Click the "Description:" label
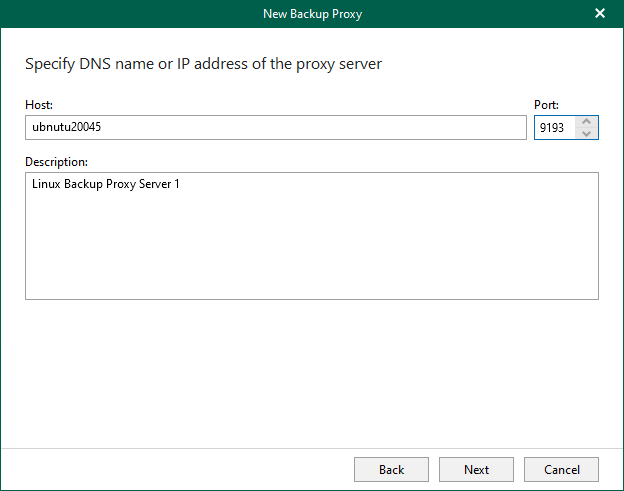The width and height of the screenshot is (624, 491). point(56,161)
